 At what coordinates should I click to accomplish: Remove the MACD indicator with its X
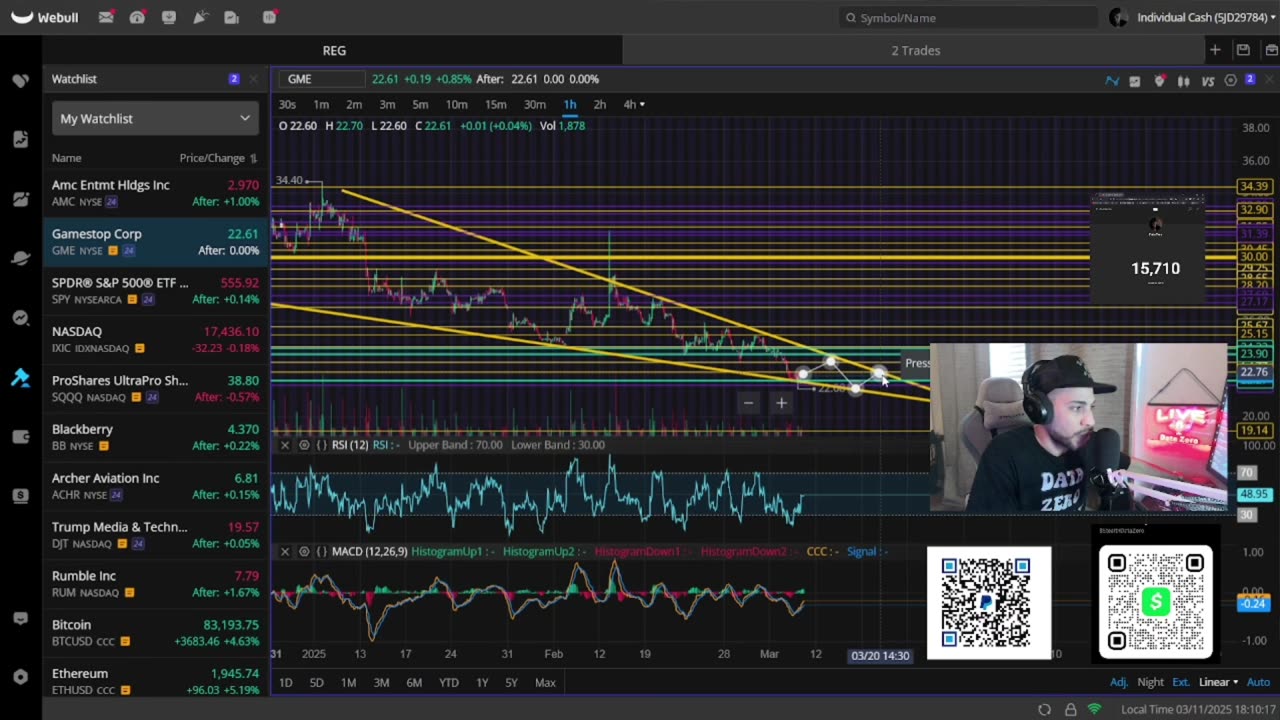coord(285,551)
